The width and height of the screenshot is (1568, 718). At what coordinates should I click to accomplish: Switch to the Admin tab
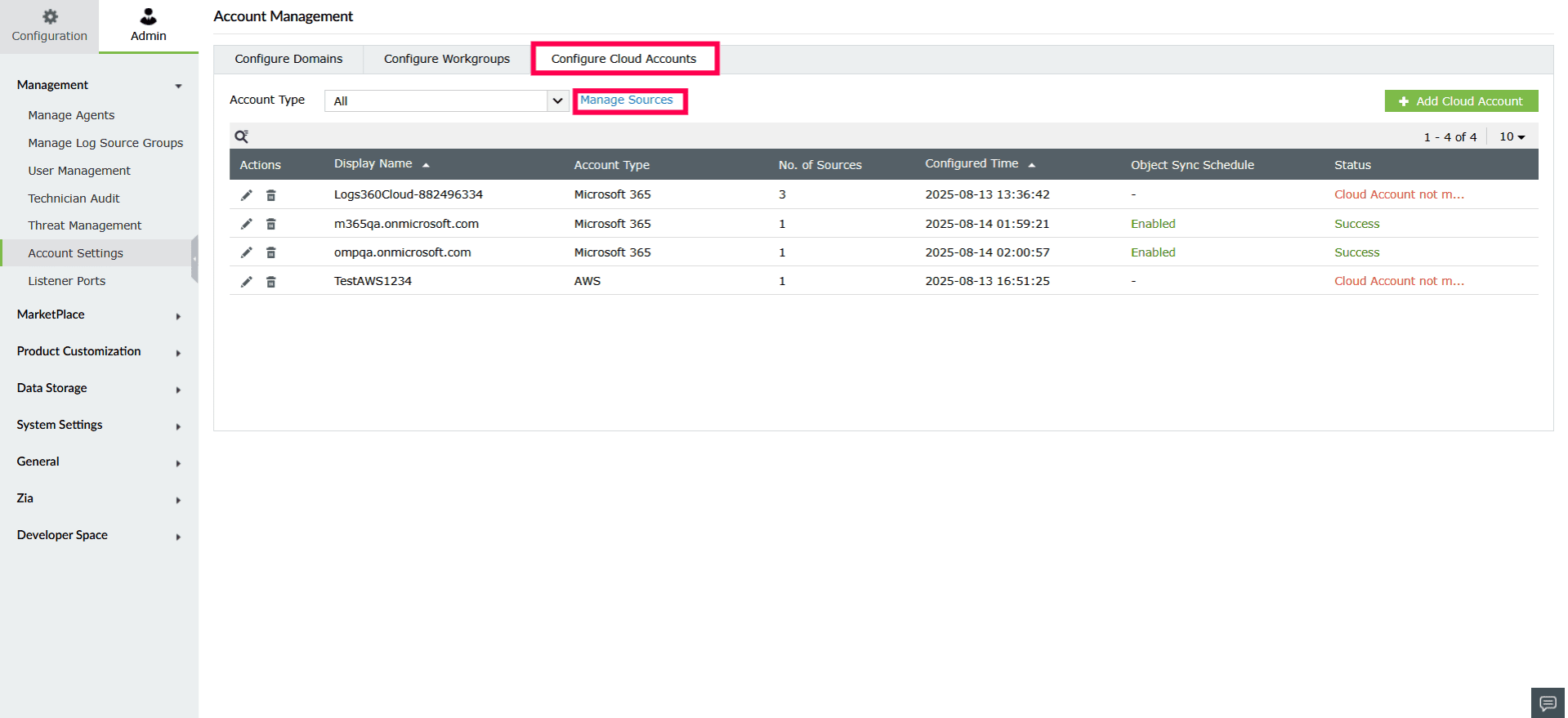point(148,26)
